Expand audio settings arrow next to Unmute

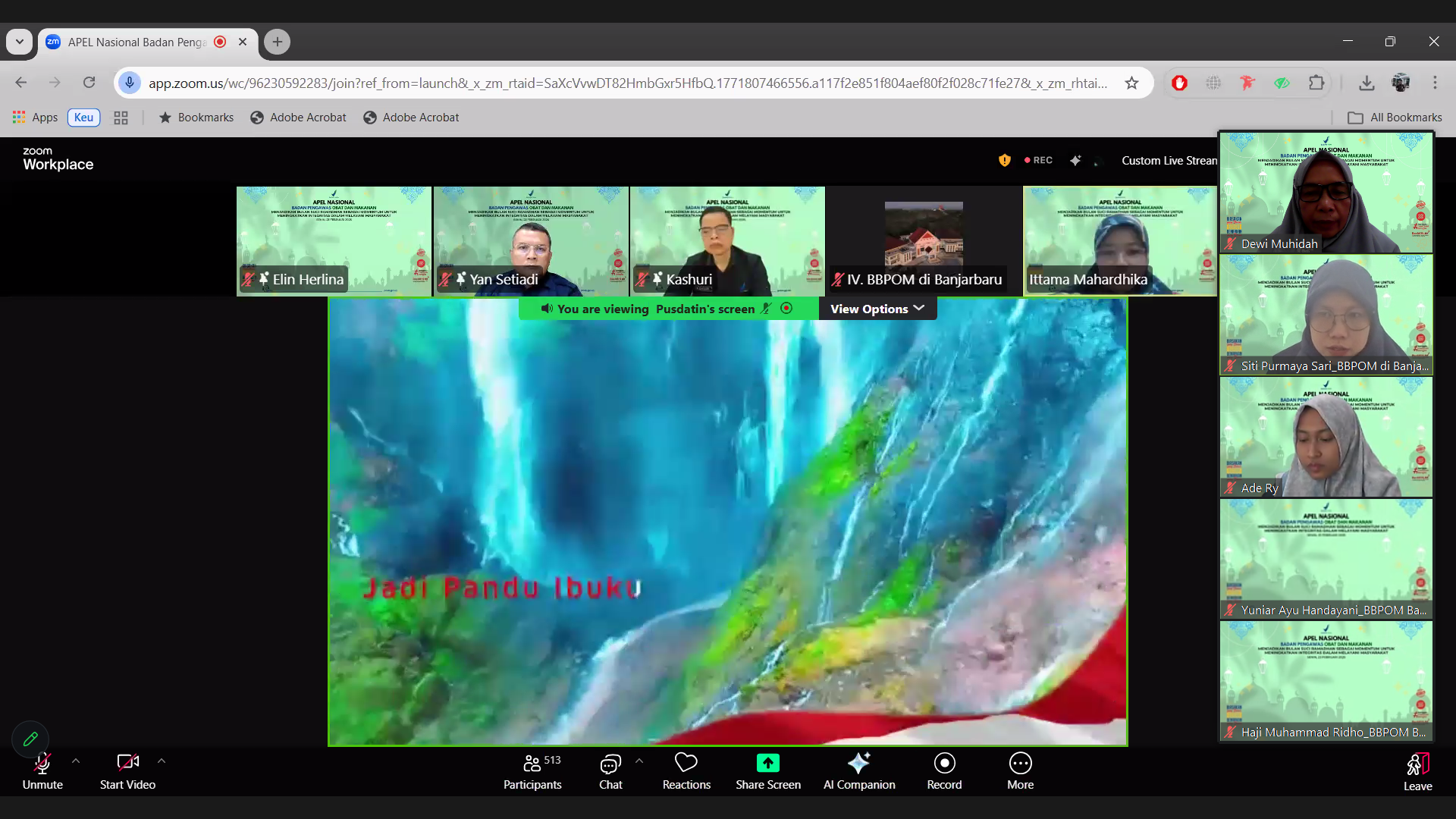pyautogui.click(x=76, y=761)
